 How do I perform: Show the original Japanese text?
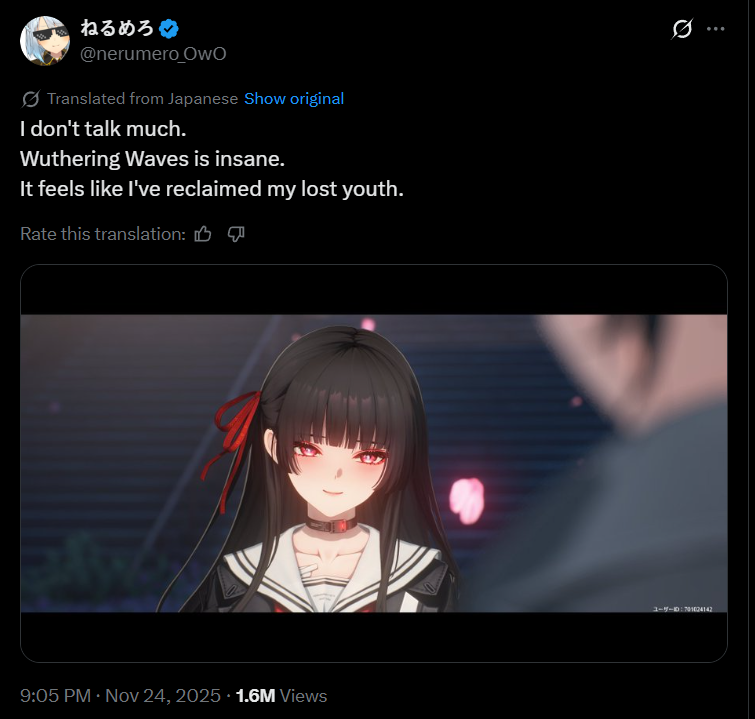tap(294, 99)
